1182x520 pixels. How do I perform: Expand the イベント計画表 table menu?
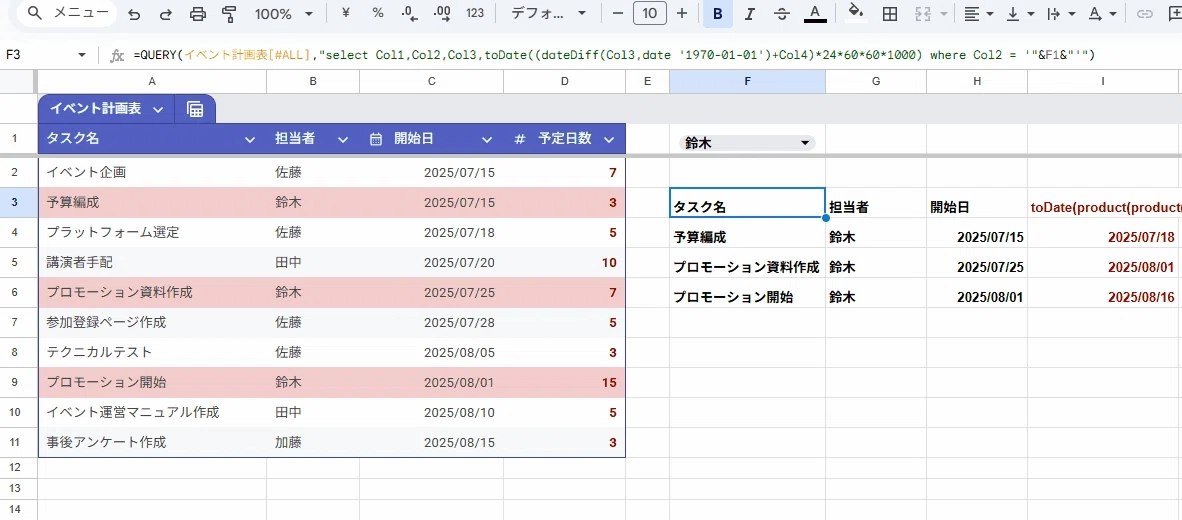pos(158,109)
